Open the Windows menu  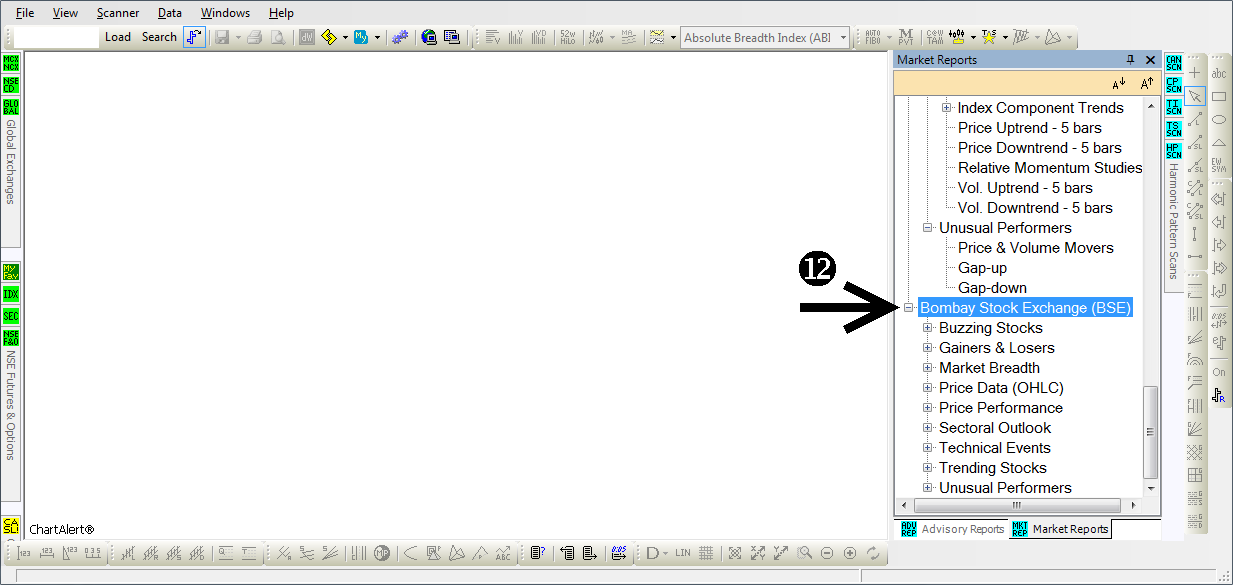click(225, 13)
